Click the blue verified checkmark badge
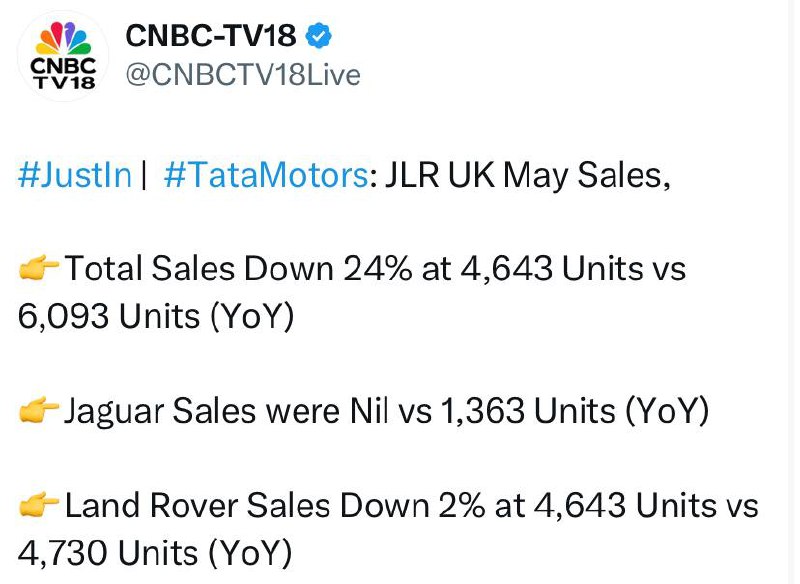 318,36
